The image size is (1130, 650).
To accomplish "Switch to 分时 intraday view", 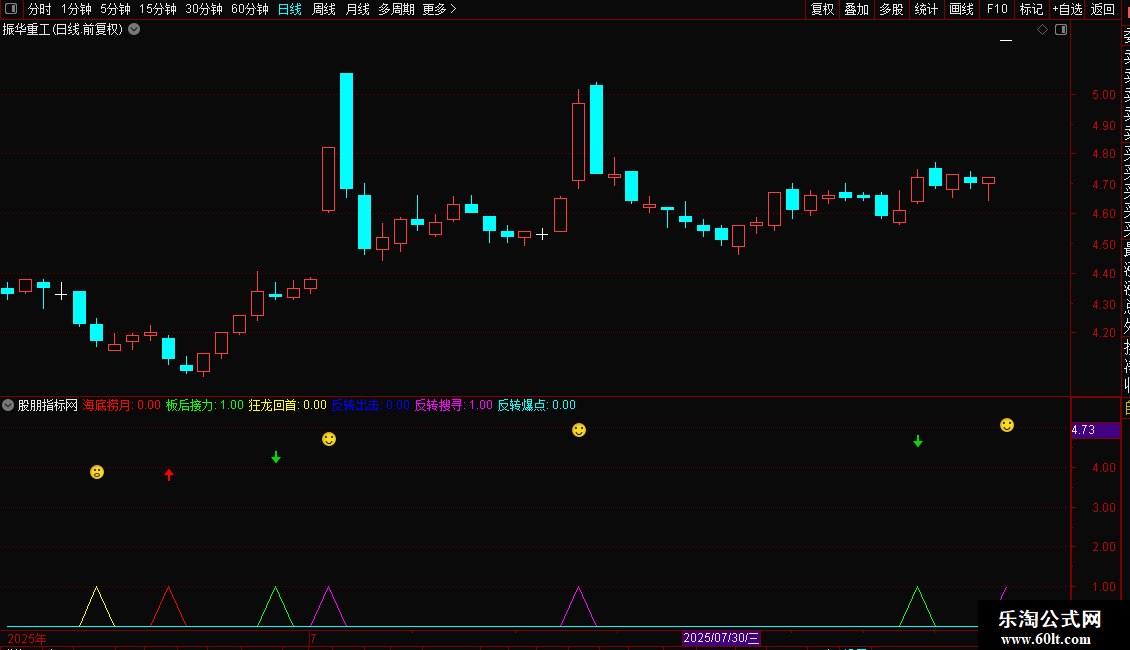I will [x=40, y=9].
